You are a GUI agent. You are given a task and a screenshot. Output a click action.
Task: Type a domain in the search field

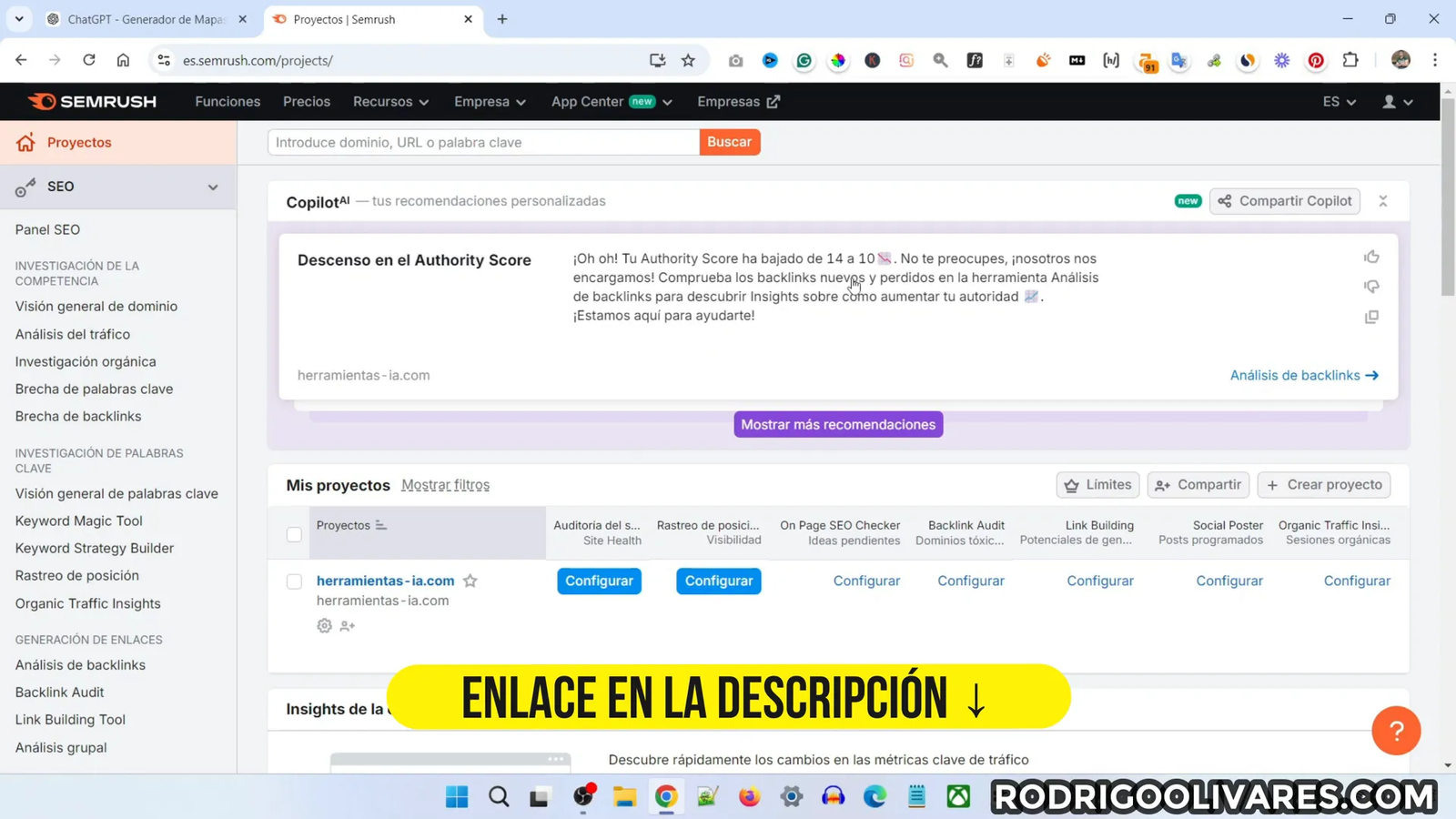(481, 142)
